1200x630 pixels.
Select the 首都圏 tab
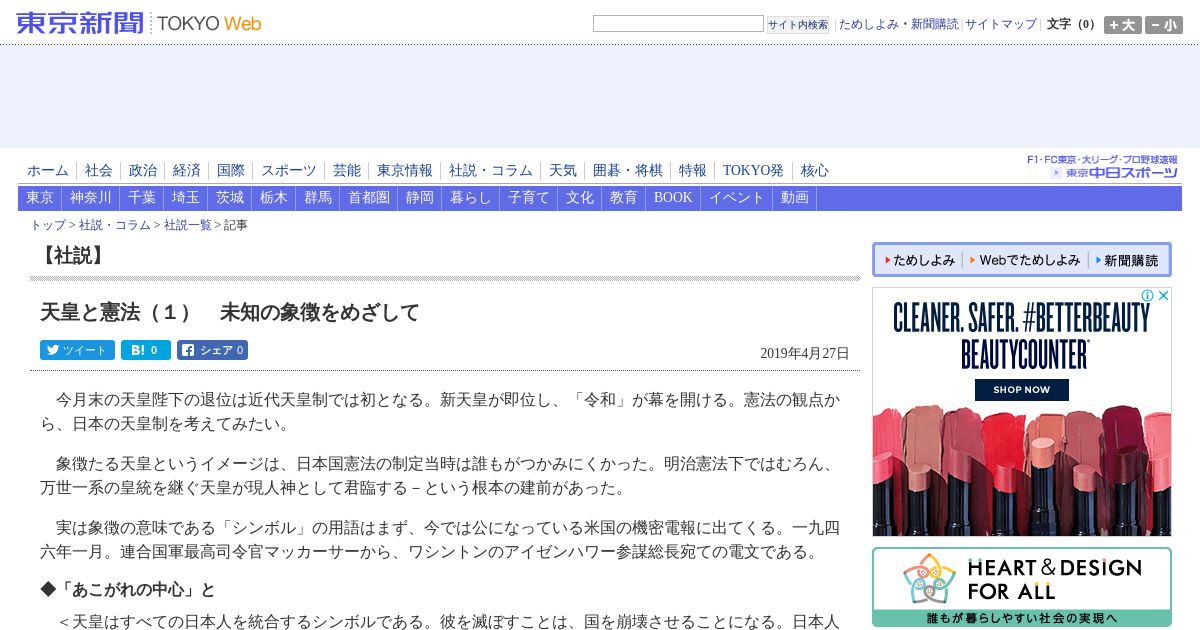pyautogui.click(x=369, y=198)
